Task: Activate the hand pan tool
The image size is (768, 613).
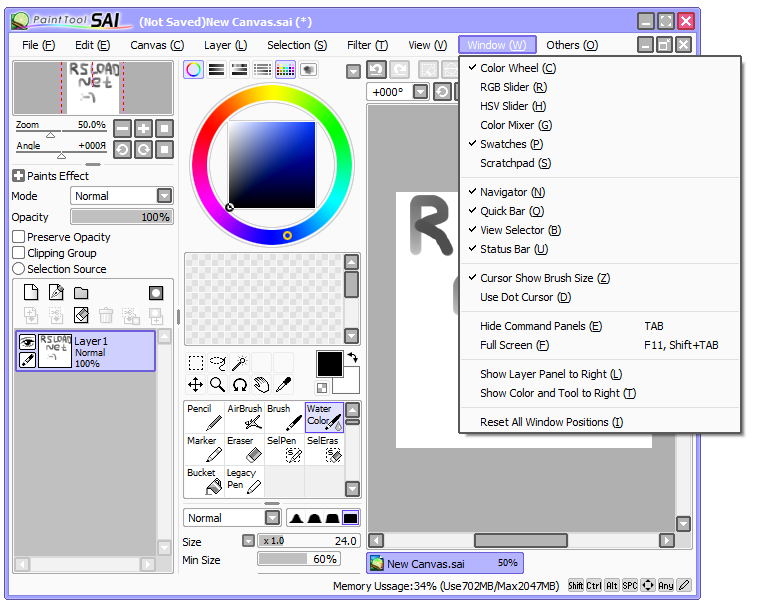Action: pos(262,385)
